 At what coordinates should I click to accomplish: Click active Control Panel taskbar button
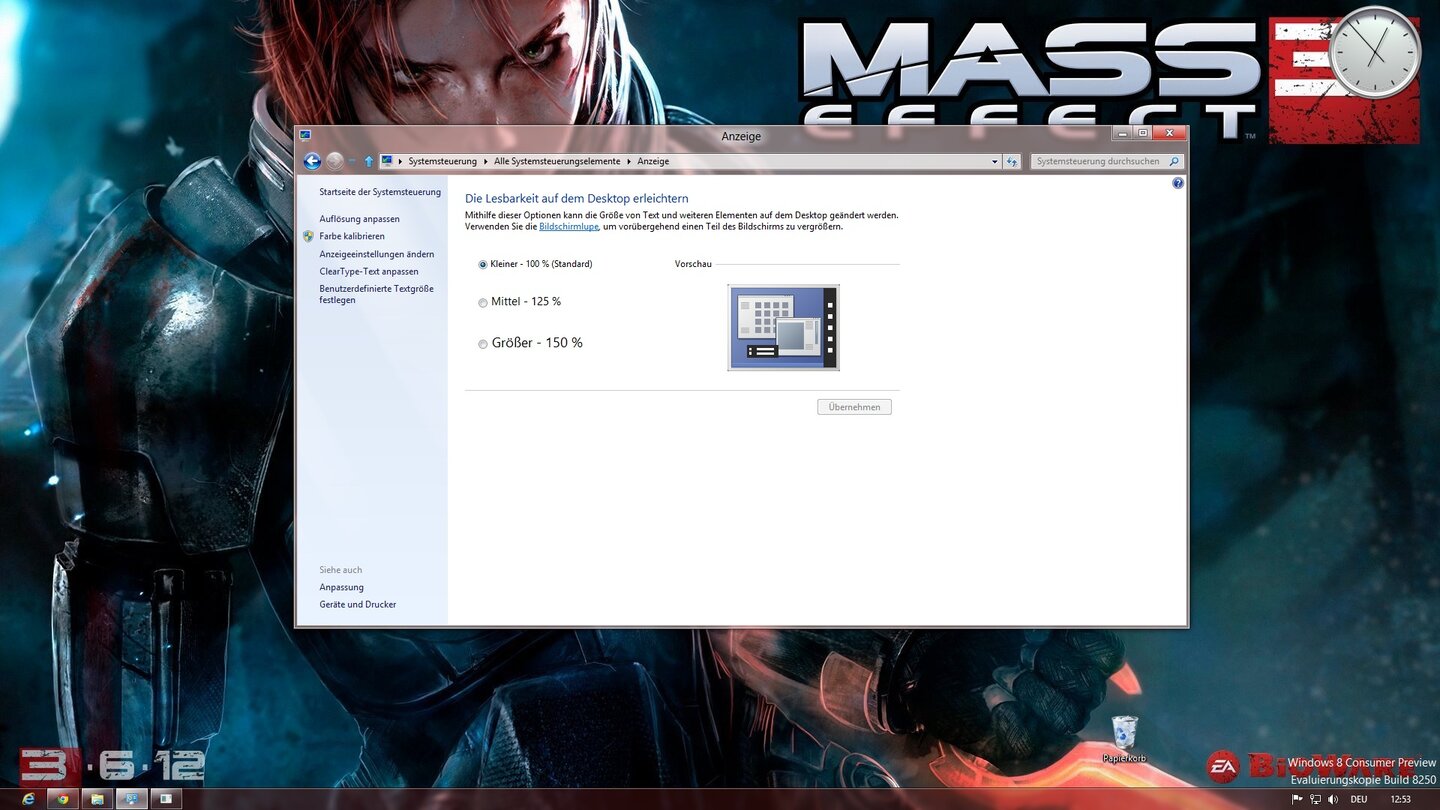pyautogui.click(x=131, y=799)
